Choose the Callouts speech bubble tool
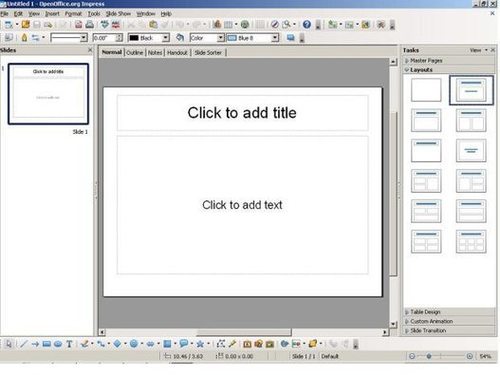The width and height of the screenshot is (500, 375). point(184,344)
